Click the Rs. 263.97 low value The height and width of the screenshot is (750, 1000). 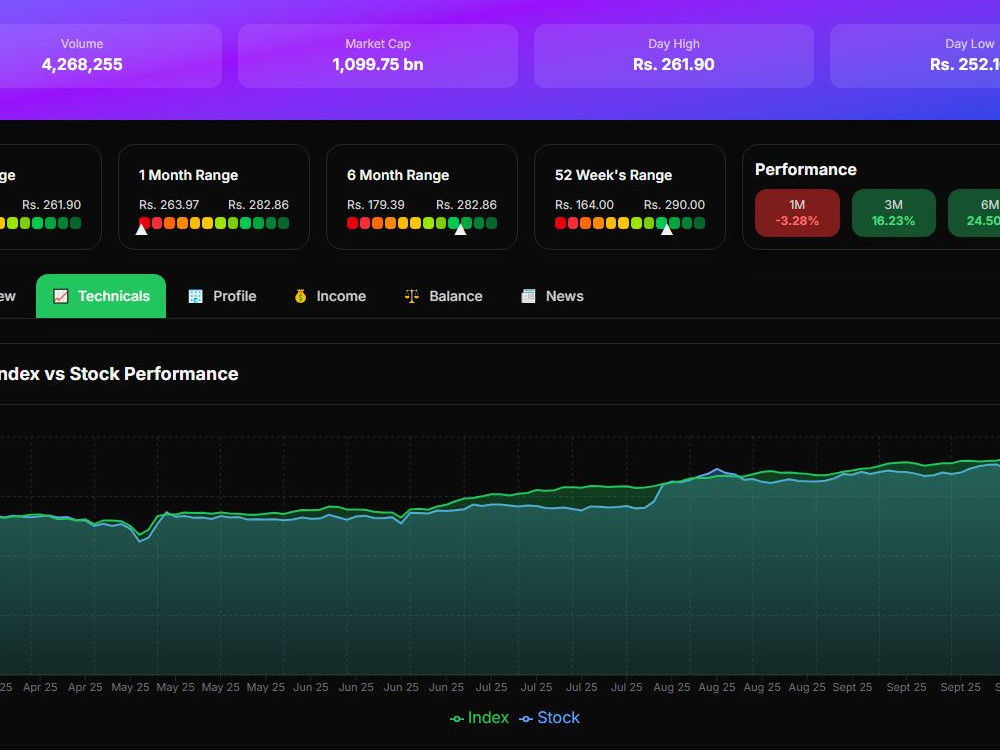[x=169, y=205]
